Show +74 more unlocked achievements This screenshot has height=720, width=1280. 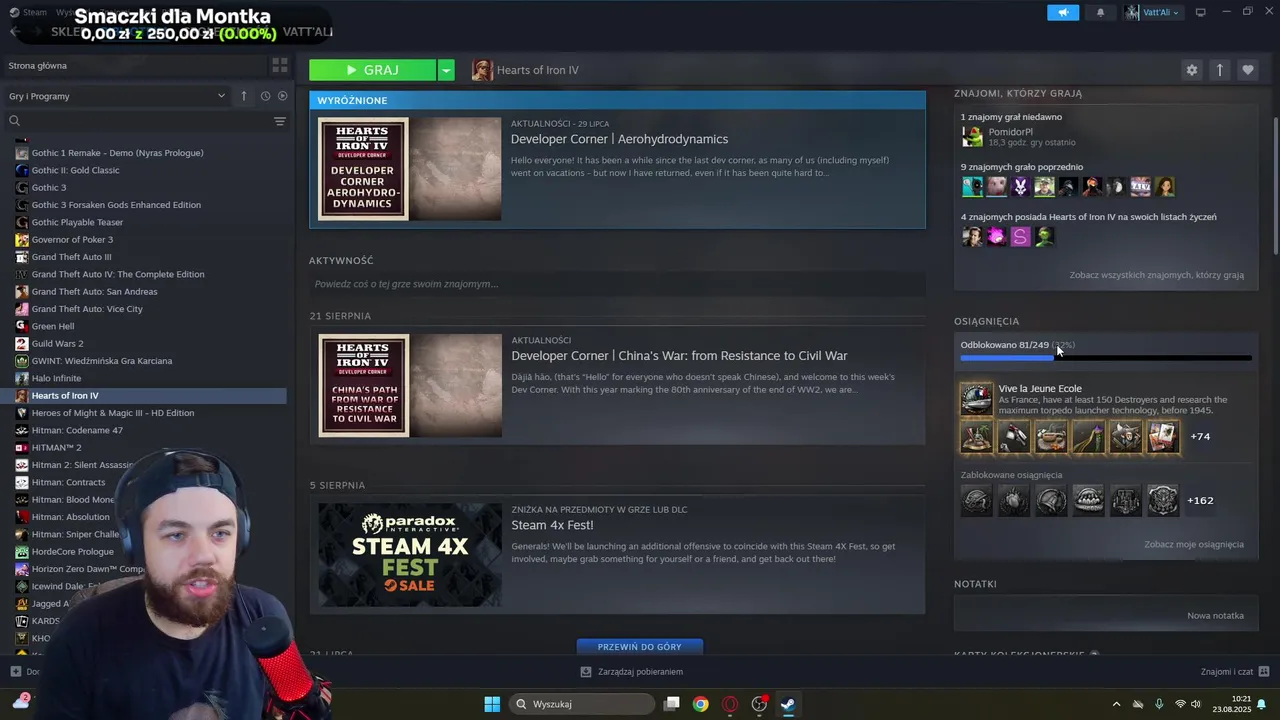pos(1200,436)
